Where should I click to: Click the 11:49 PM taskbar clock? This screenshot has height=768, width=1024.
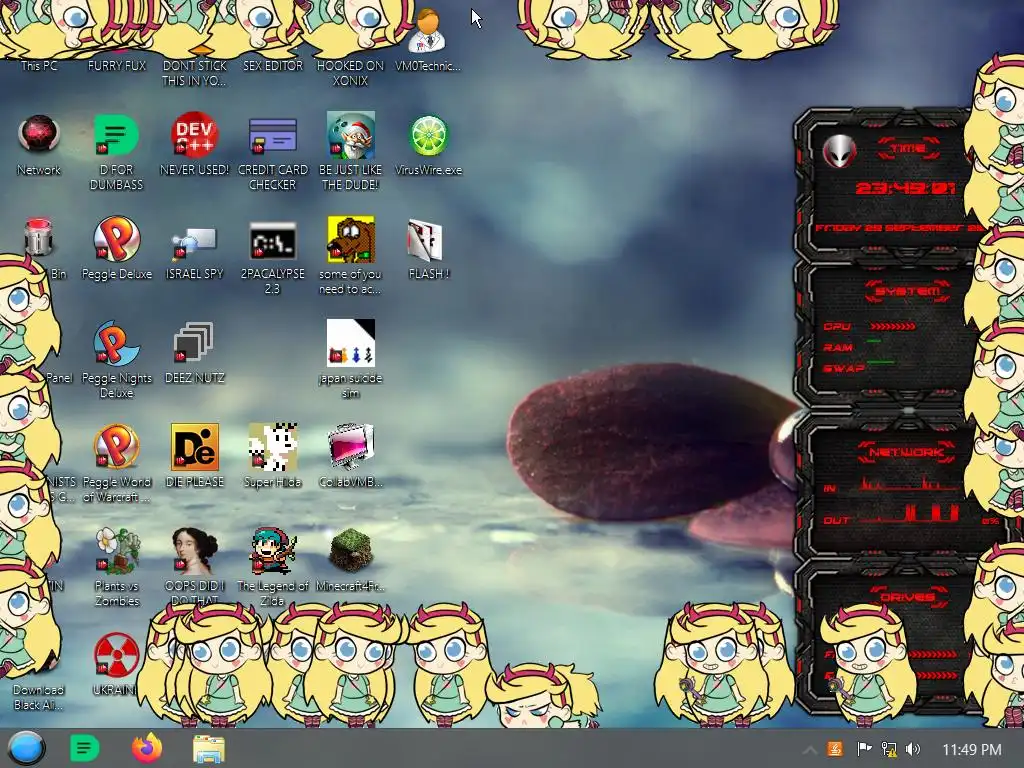pos(972,750)
